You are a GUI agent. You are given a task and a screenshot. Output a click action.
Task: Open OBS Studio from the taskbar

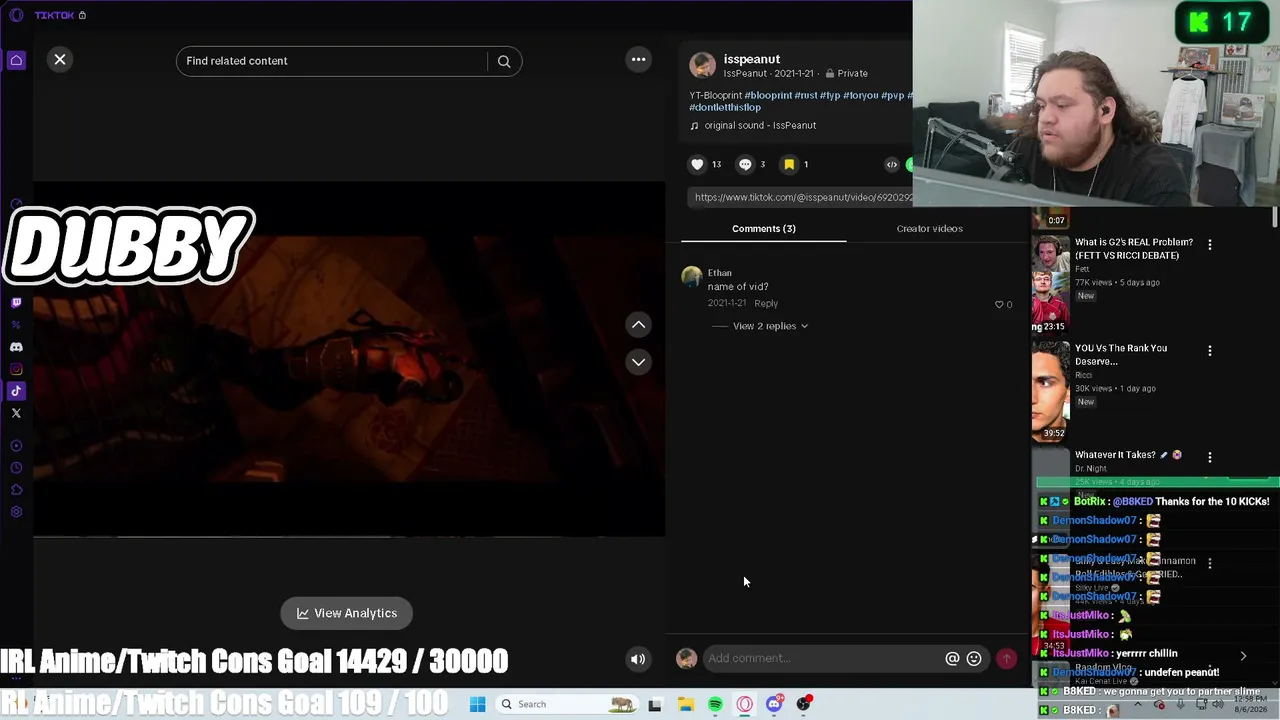(803, 704)
